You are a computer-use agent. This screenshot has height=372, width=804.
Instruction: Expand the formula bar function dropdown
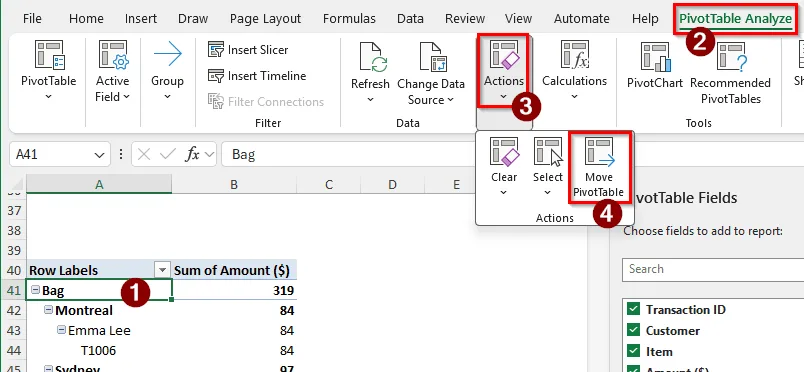click(x=209, y=154)
